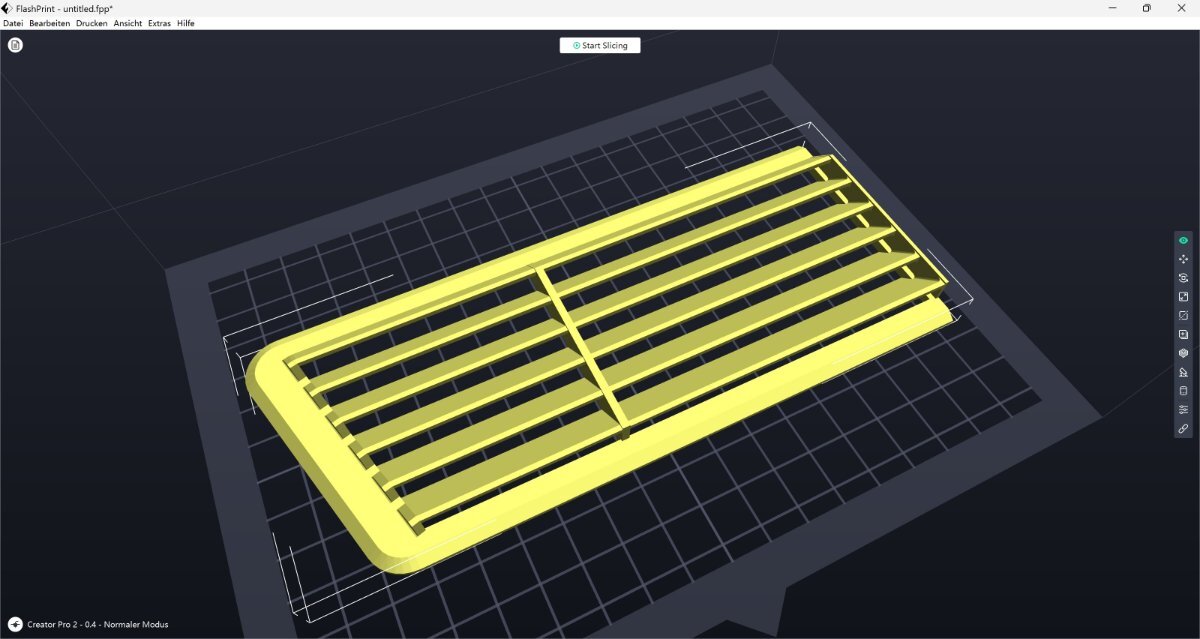Select the Move tool with four arrows
This screenshot has height=639, width=1200.
click(1183, 259)
